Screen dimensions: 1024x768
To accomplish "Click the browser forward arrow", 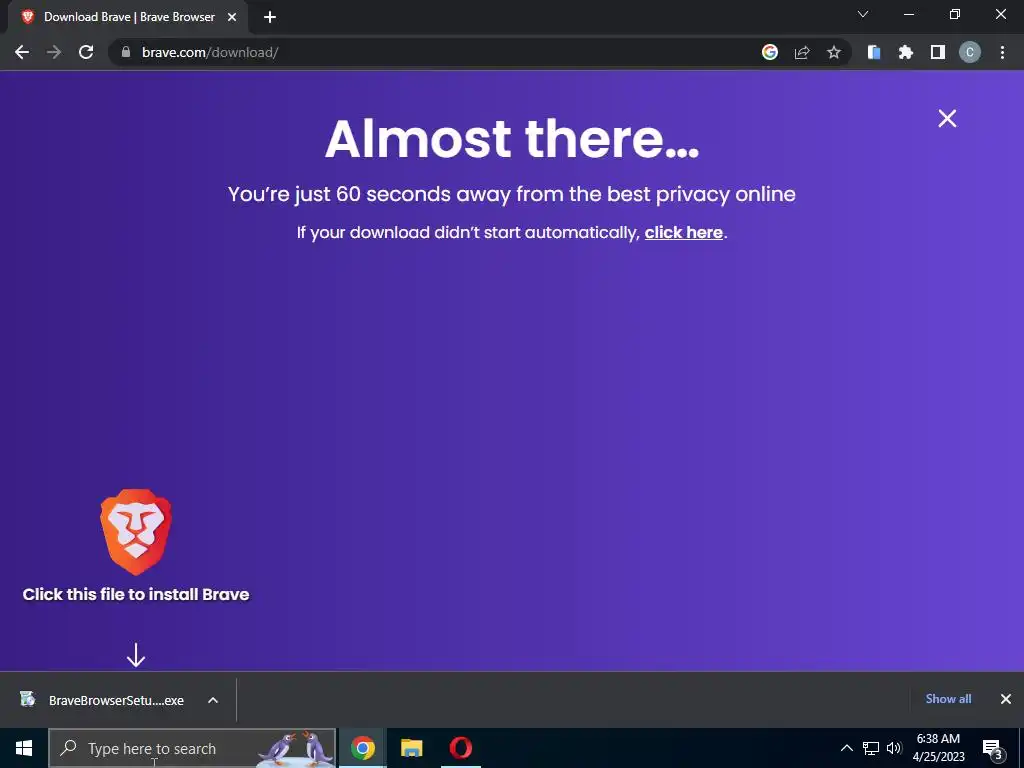I will (54, 52).
